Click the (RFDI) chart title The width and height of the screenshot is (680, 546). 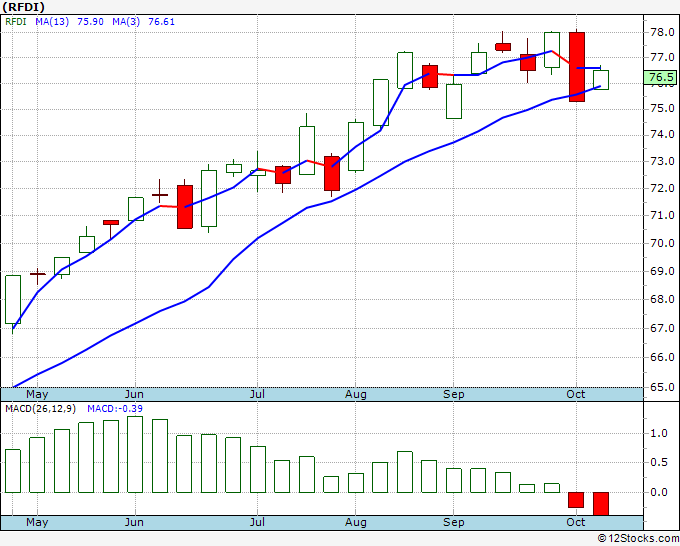(x=23, y=7)
